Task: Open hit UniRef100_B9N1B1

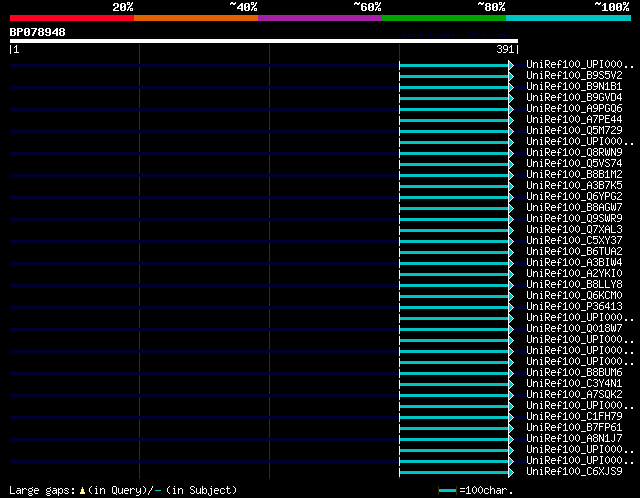Action: [574, 87]
